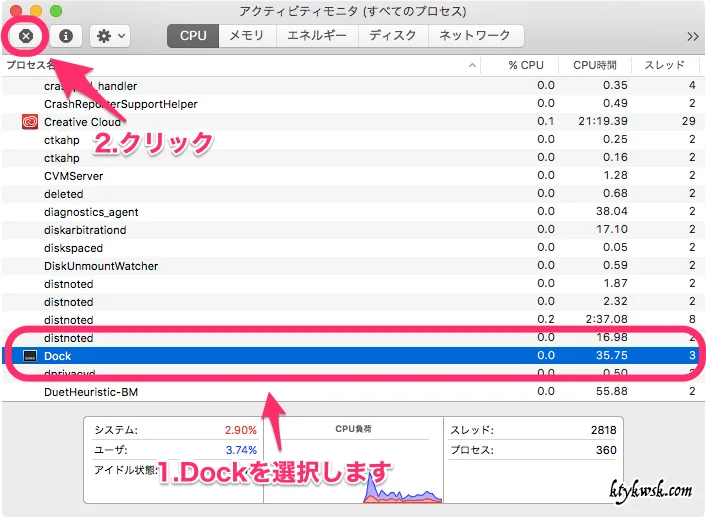Select the CrashReporterSupportHelper process
The image size is (706, 517).
[x=351, y=104]
